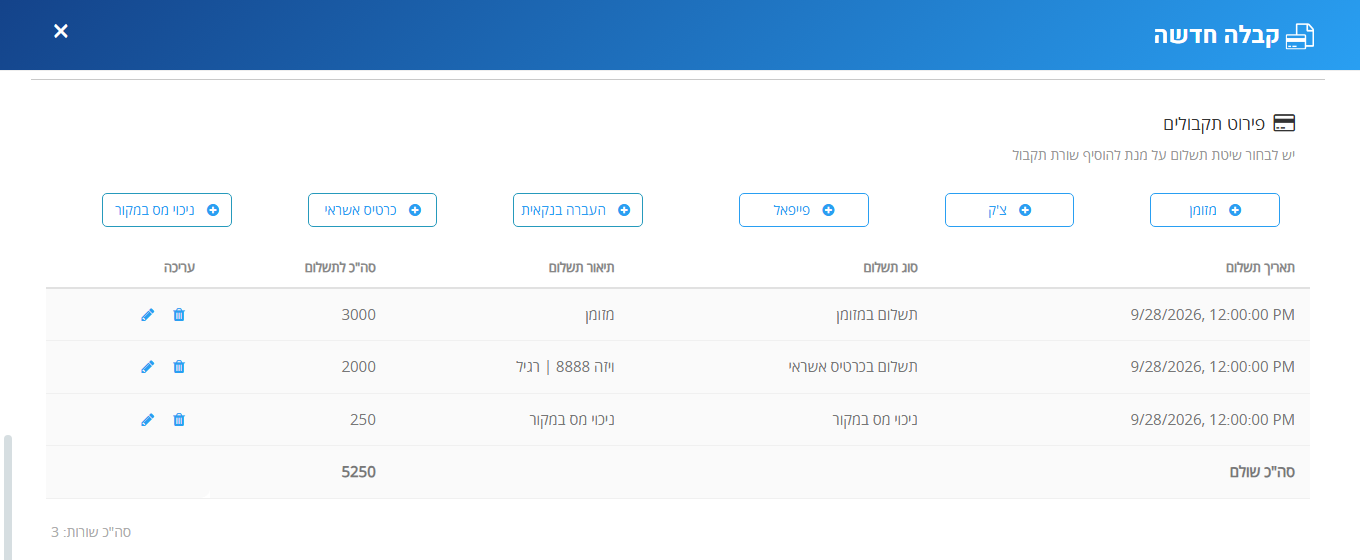Add a כרטיס אשראי payment row
The image size is (1360, 560).
click(372, 210)
